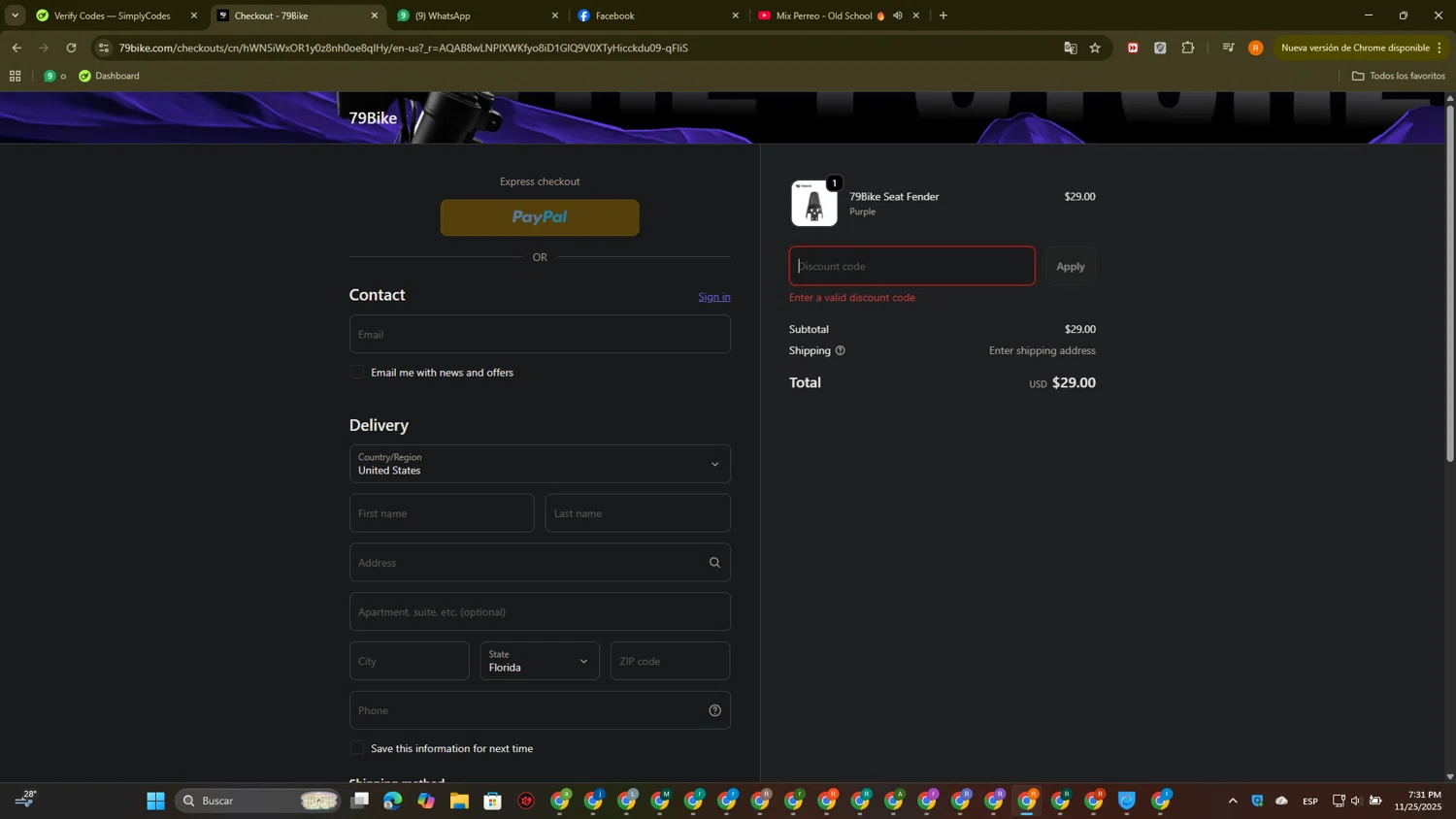1456x819 pixels.
Task: Check Save this information for next time
Action: (x=357, y=748)
